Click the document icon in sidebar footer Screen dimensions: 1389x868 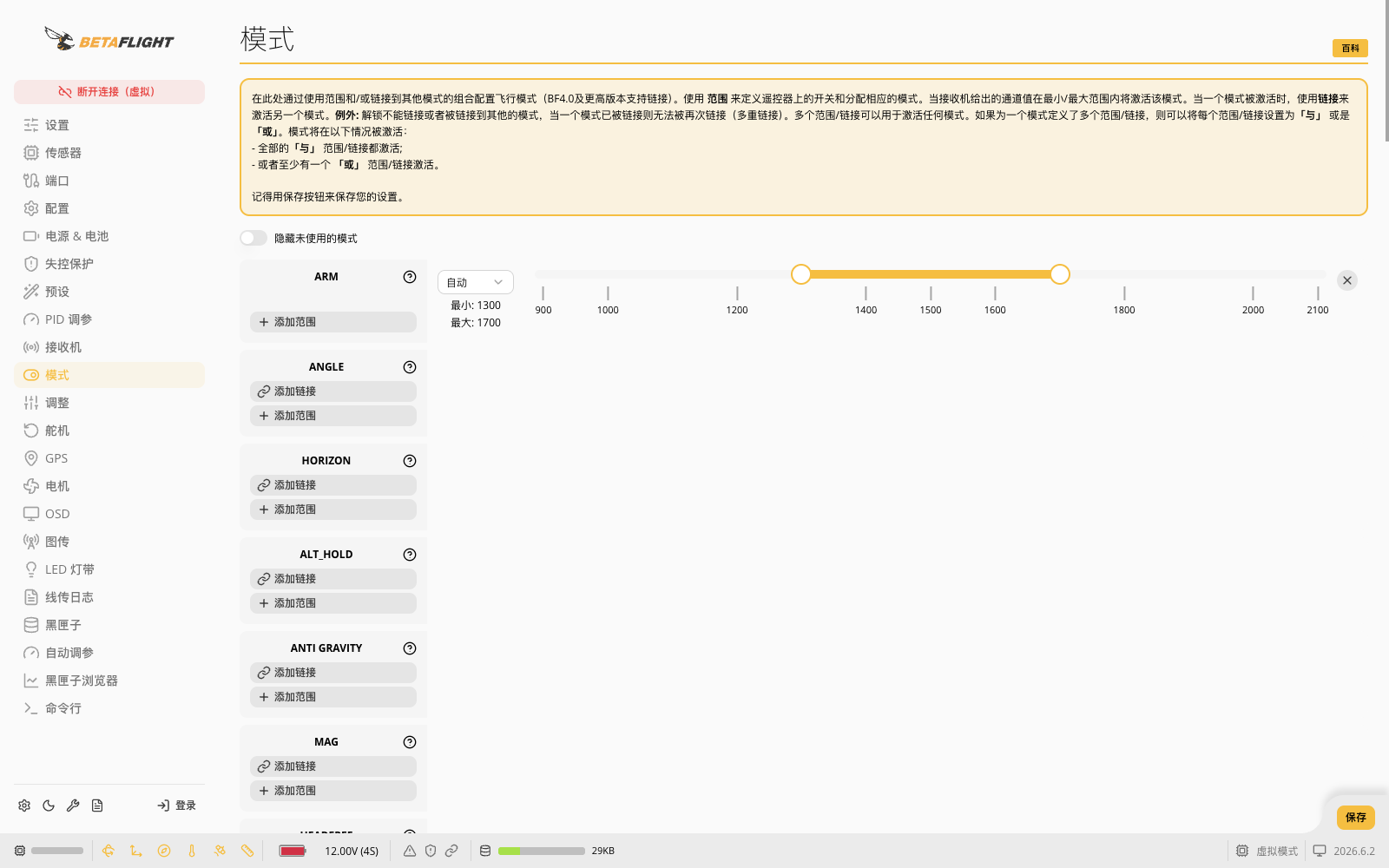pyautogui.click(x=97, y=806)
